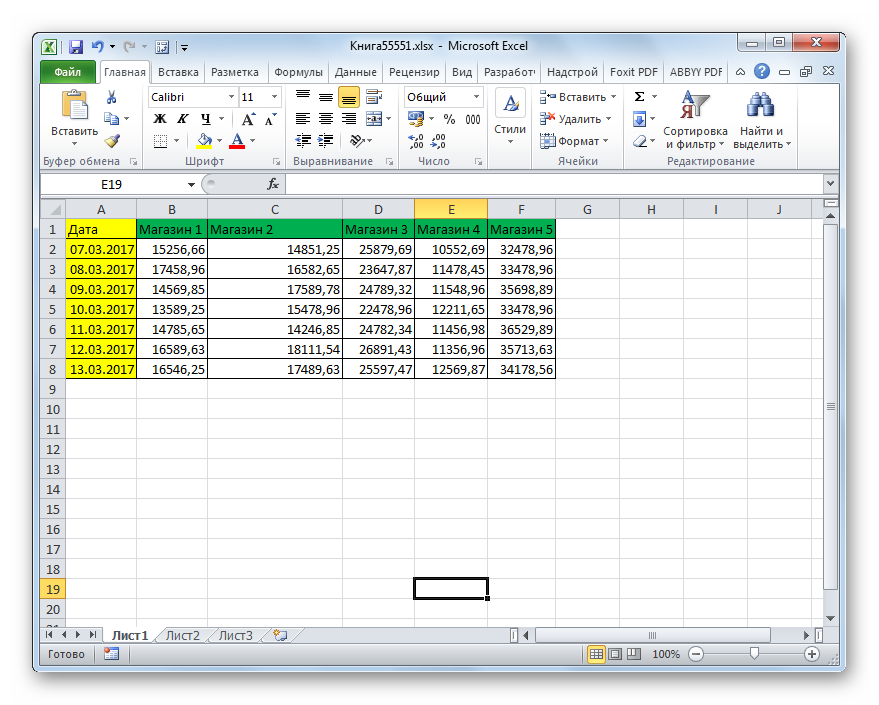
Task: Open the Файл tab
Action: click(x=67, y=72)
